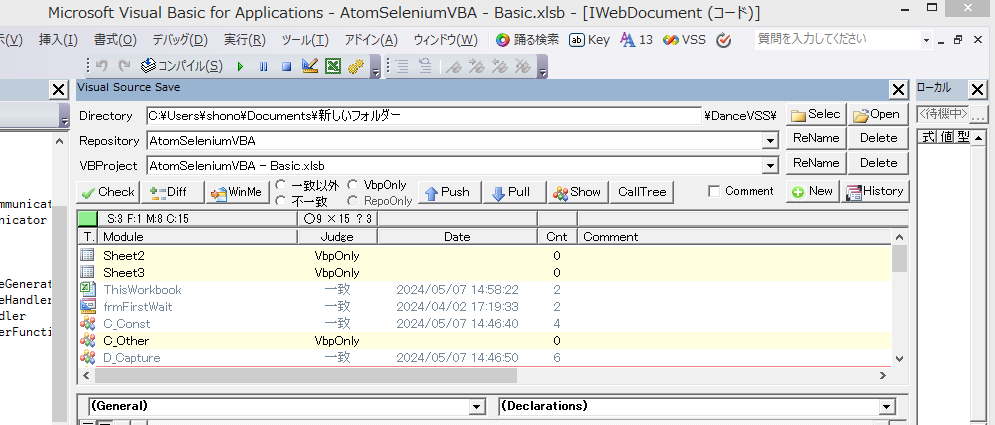The image size is (995, 425).
Task: Open the Key add-in button
Action: 590,39
